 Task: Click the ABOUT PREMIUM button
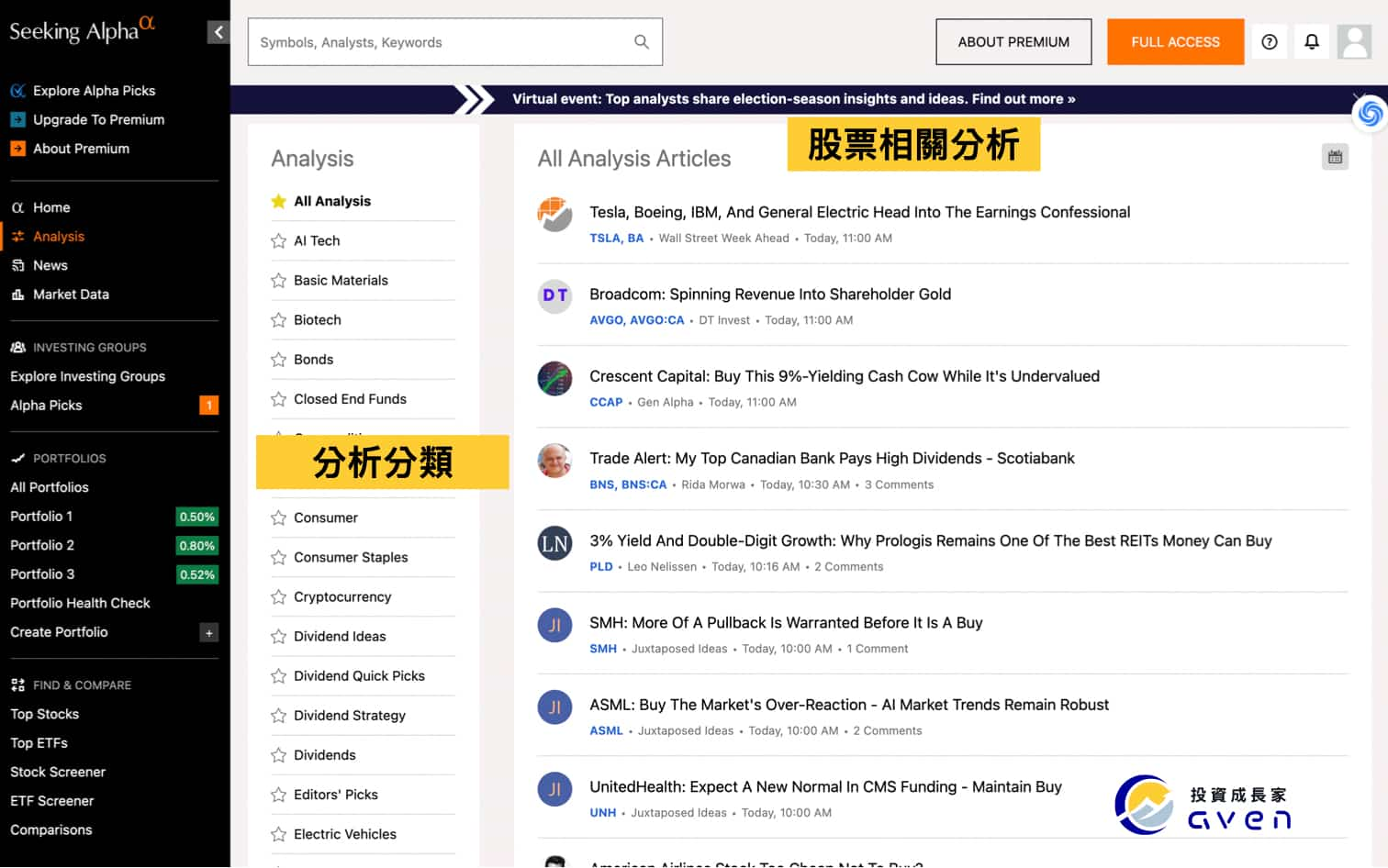(x=1013, y=41)
